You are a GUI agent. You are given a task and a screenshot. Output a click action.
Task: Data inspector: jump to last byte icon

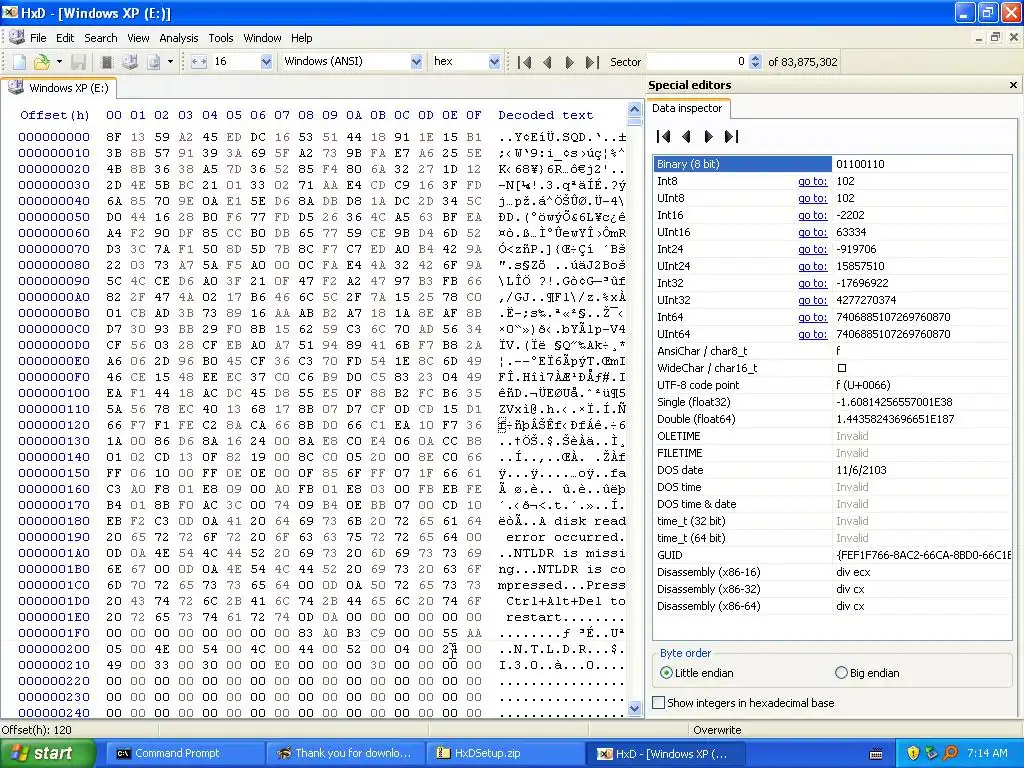click(731, 136)
